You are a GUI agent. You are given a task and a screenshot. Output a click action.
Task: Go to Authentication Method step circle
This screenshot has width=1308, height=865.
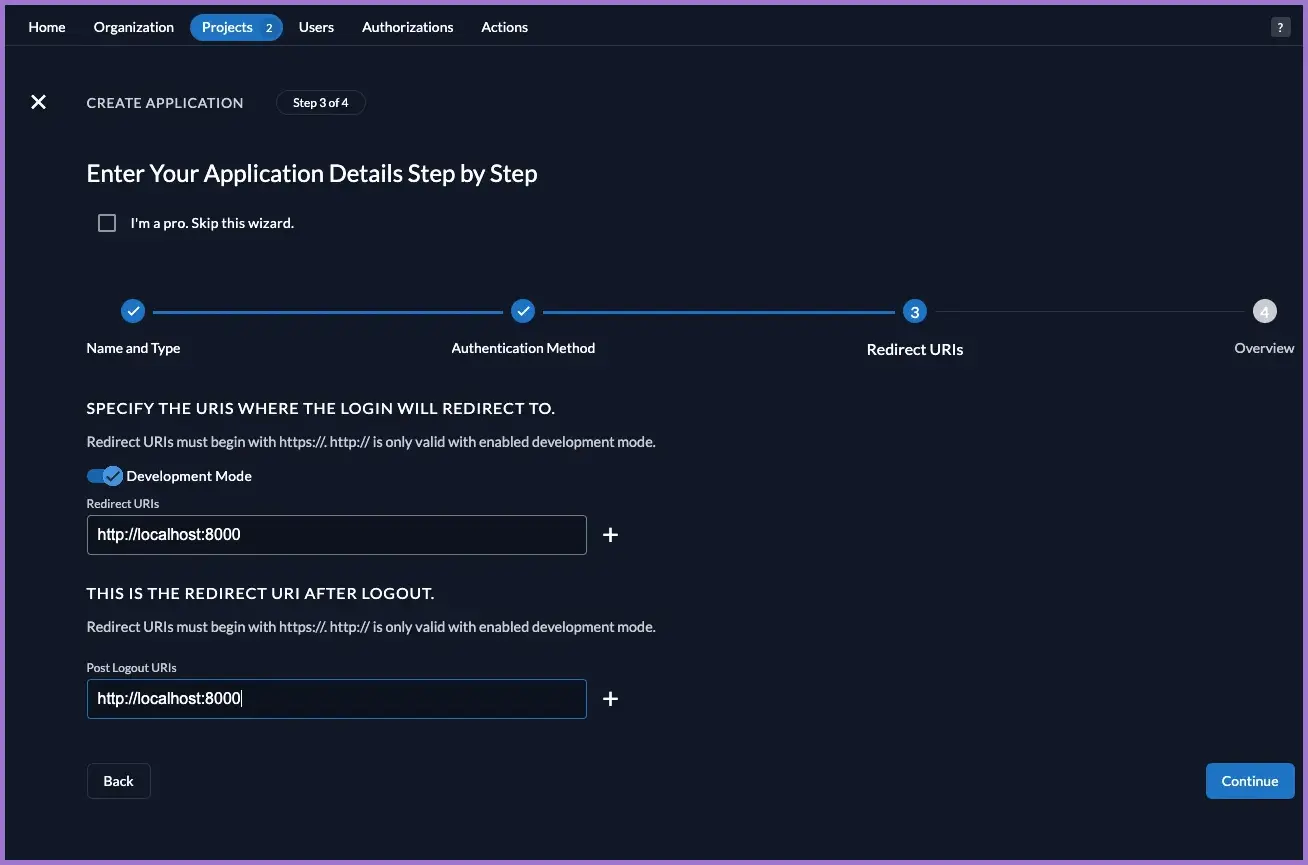tap(523, 312)
